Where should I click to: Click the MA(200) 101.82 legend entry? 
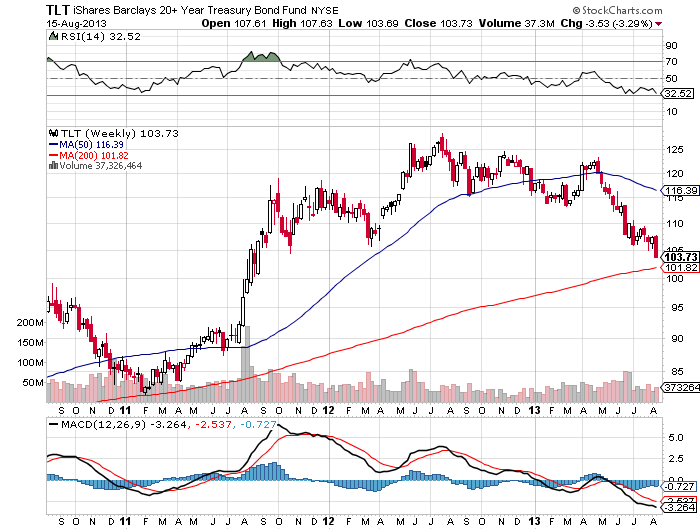coord(88,155)
